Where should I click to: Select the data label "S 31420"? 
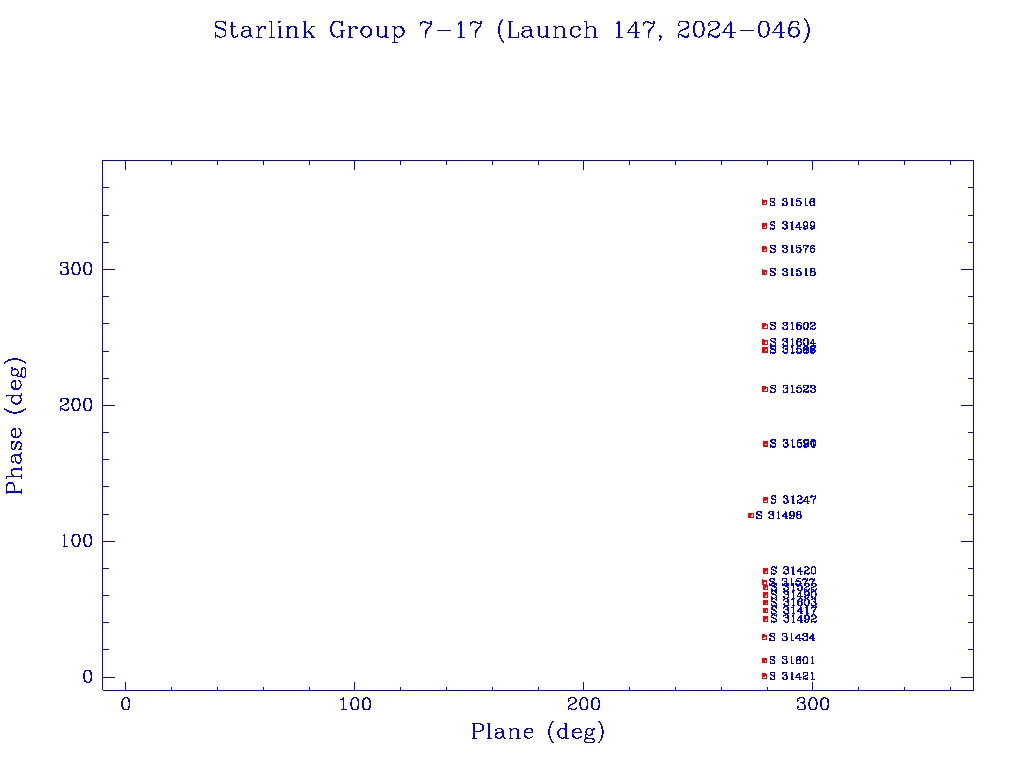click(x=793, y=571)
